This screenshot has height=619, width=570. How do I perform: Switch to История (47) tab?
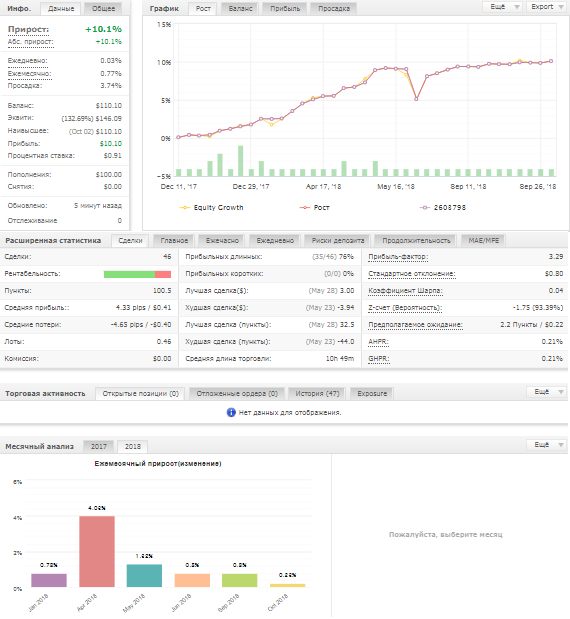pos(317,394)
